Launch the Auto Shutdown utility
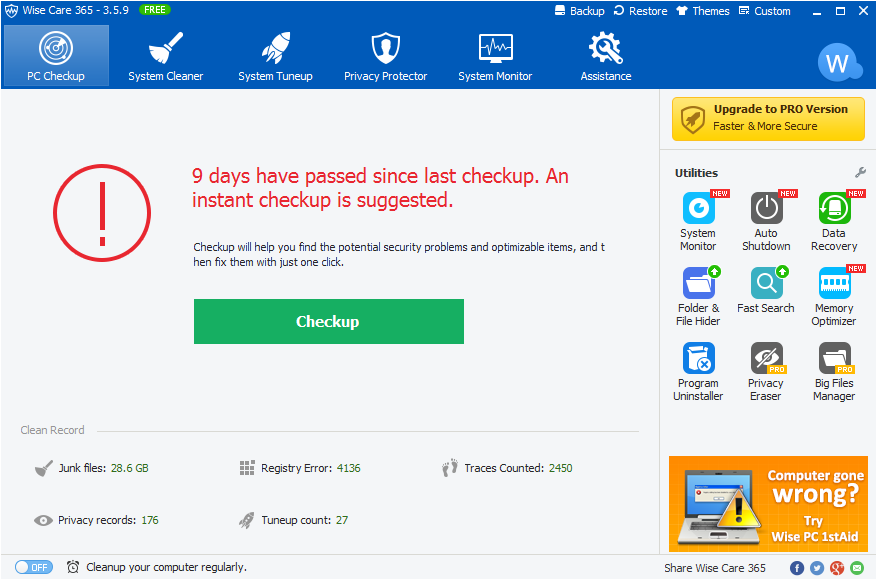 [766, 221]
